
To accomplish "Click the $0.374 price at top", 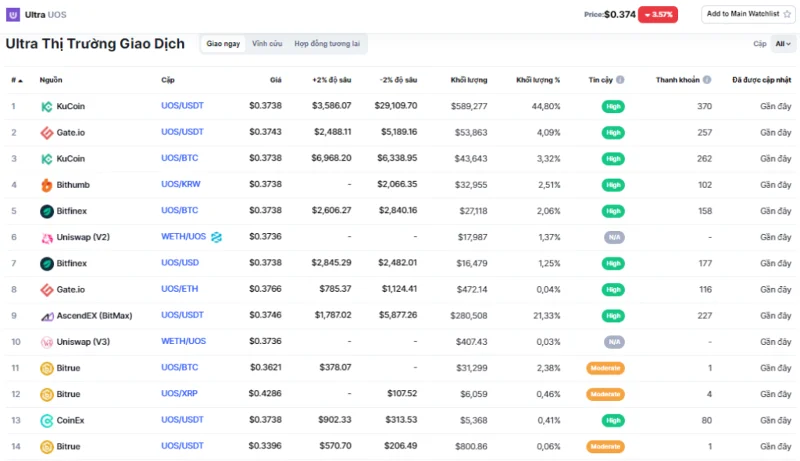I will pyautogui.click(x=620, y=14).
